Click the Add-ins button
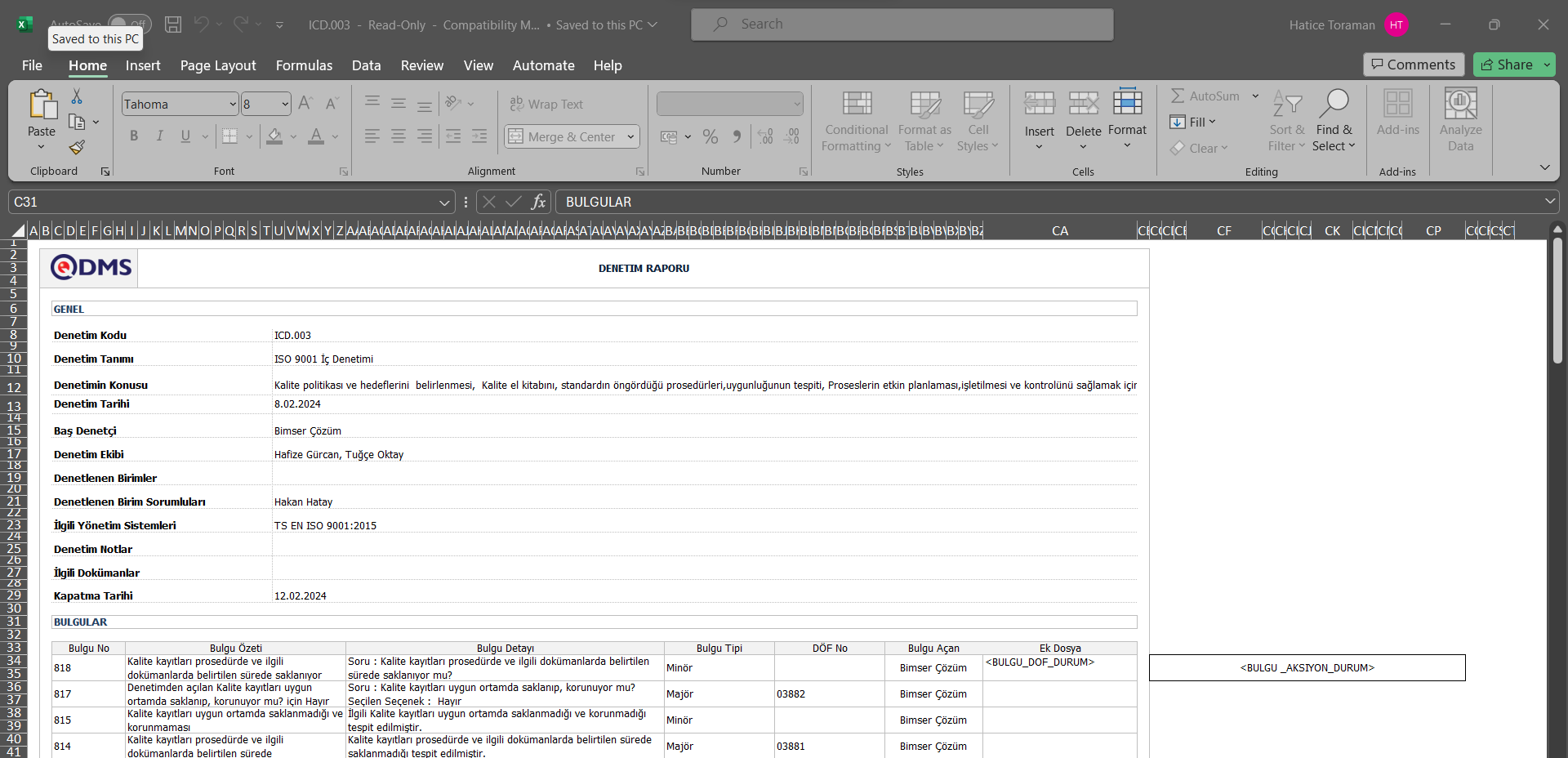Viewport: 1568px width, 758px height. point(1397,114)
